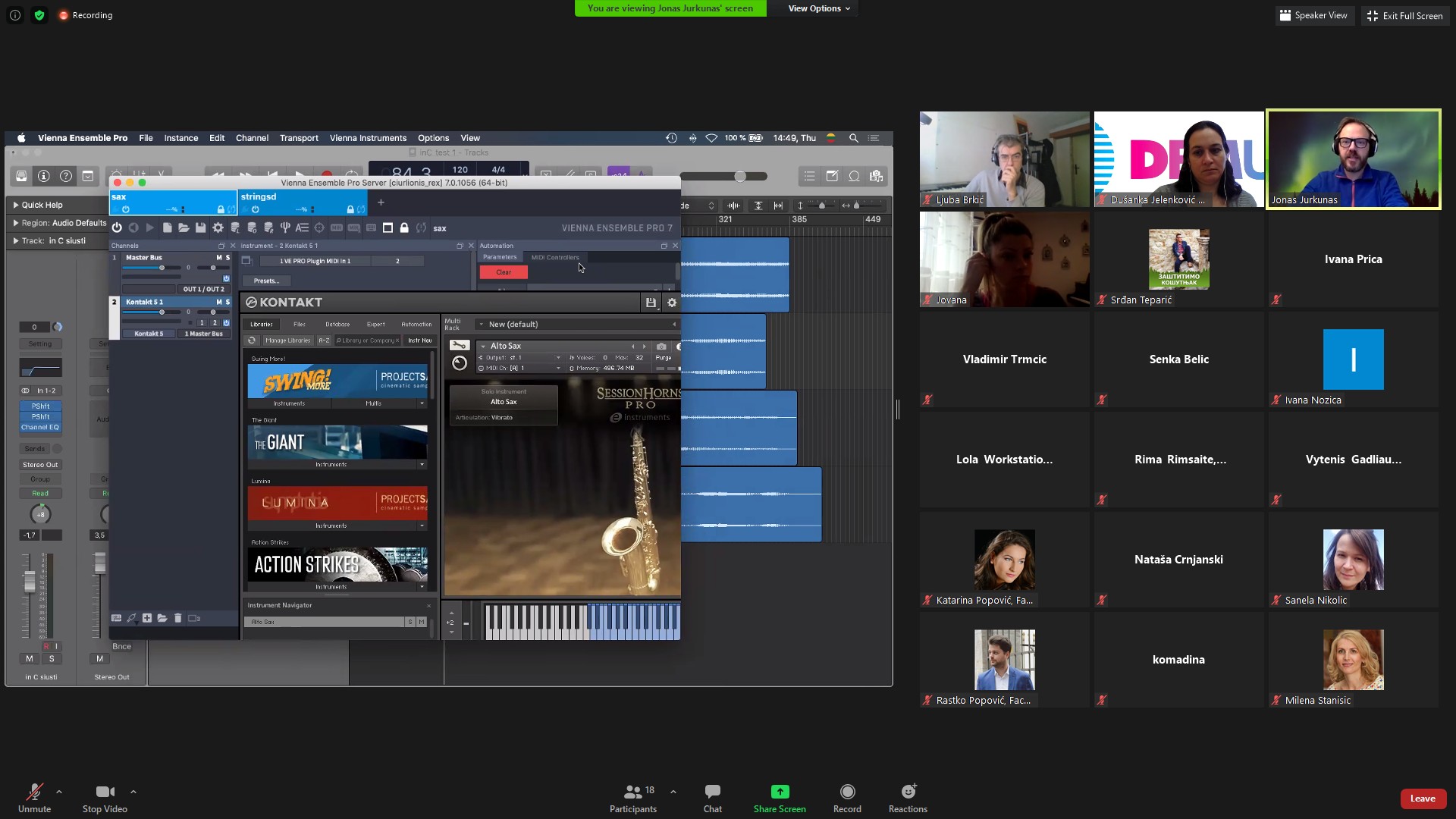Viewport: 1456px width, 819px height.
Task: Solo the Master Bus channel
Action: pos(227,258)
